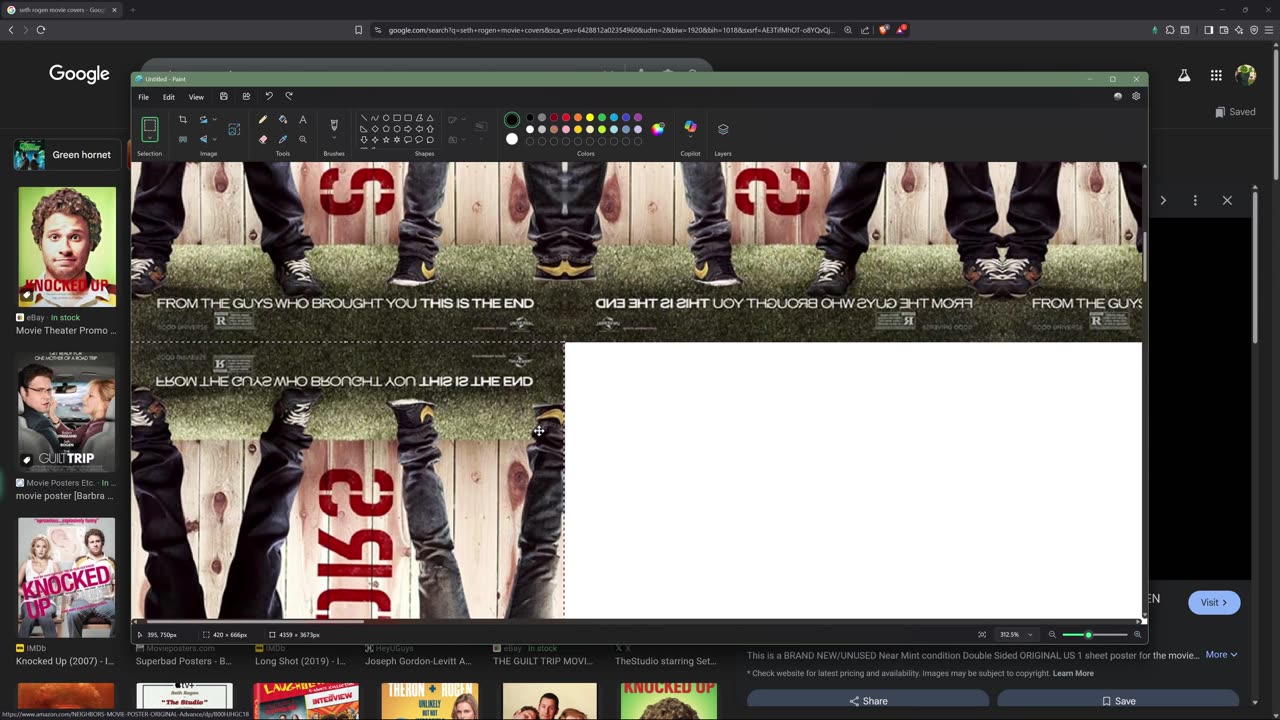Switch to the seth rogen movie covers tab
The image size is (1280, 720).
60,10
